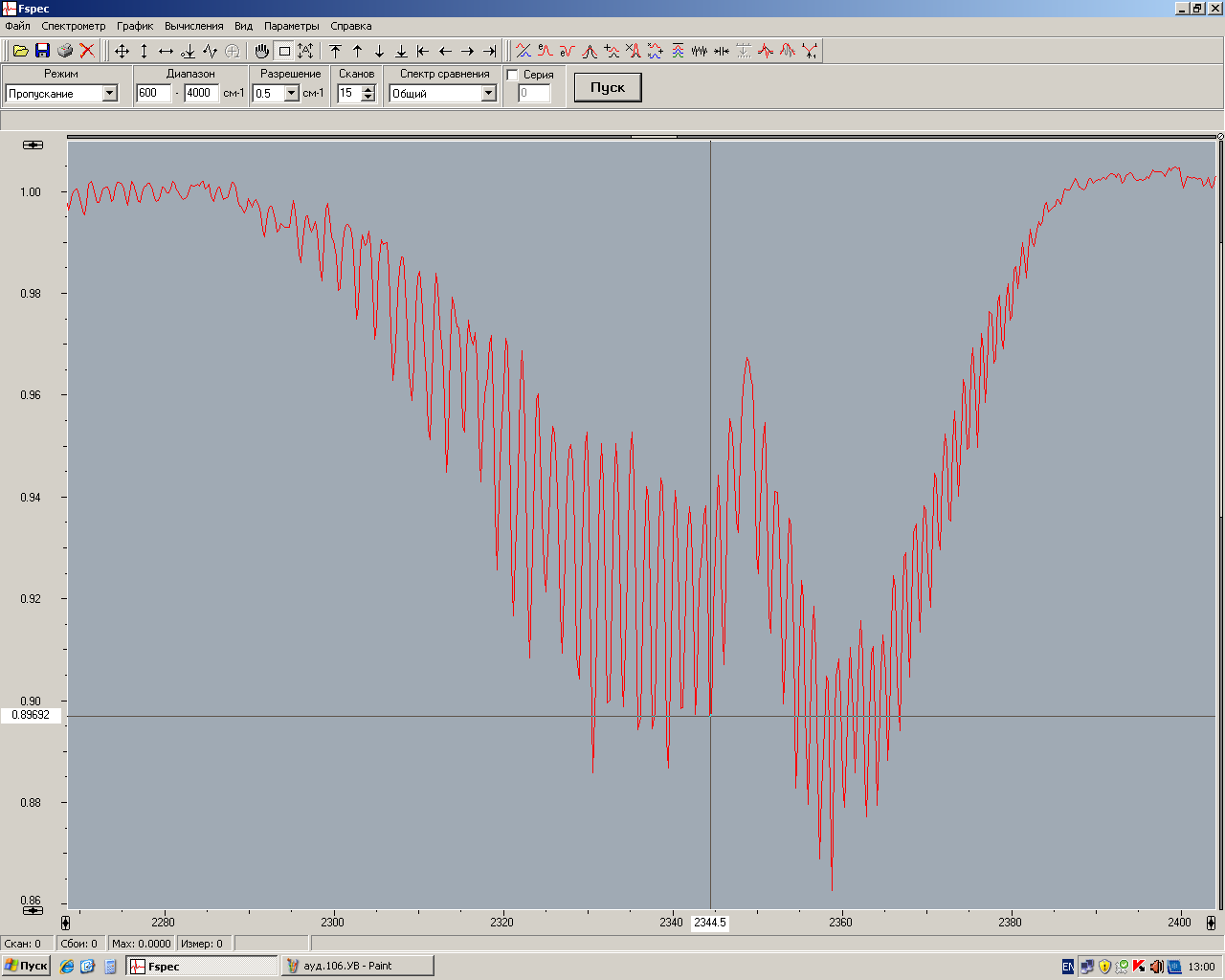Click the plain right arrow icon
1225x980 pixels.
click(467, 51)
